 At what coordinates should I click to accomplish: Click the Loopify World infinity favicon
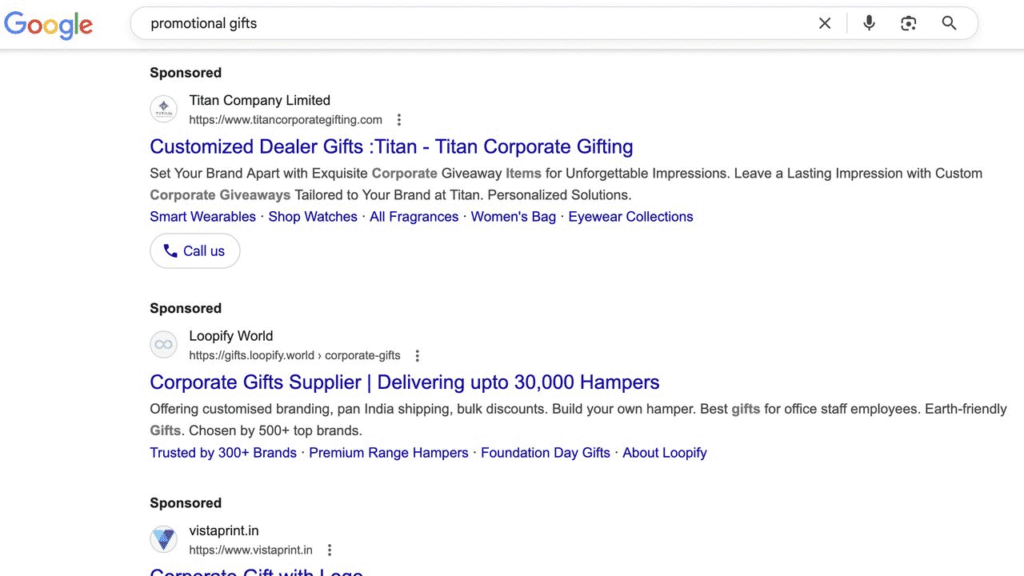click(x=163, y=344)
